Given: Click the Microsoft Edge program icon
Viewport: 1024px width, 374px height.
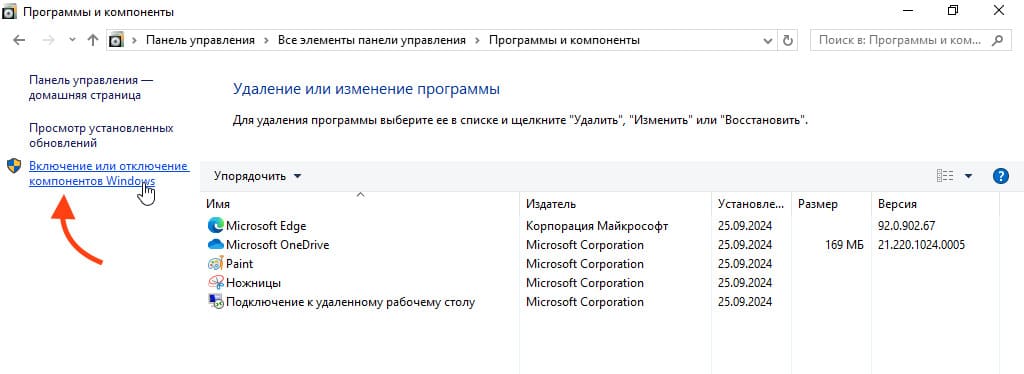Looking at the screenshot, I should click(x=215, y=226).
